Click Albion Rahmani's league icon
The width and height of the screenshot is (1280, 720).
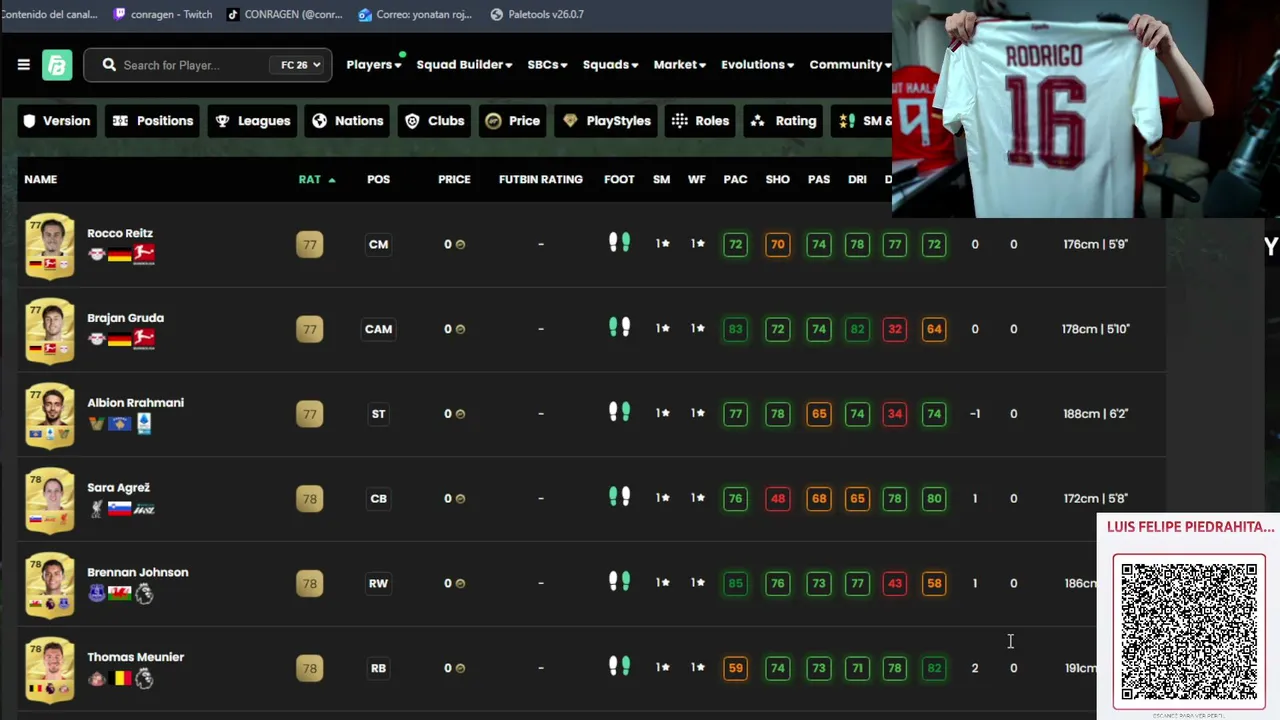click(x=144, y=424)
